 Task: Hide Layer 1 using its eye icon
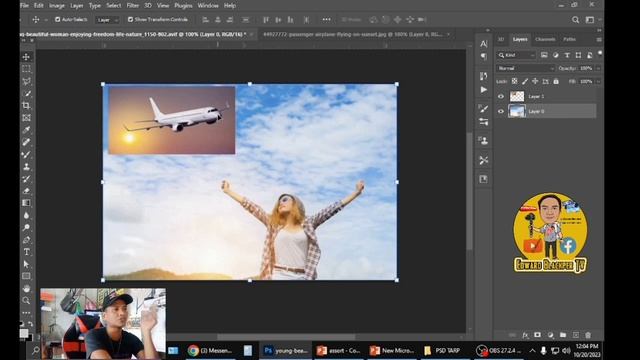501,96
